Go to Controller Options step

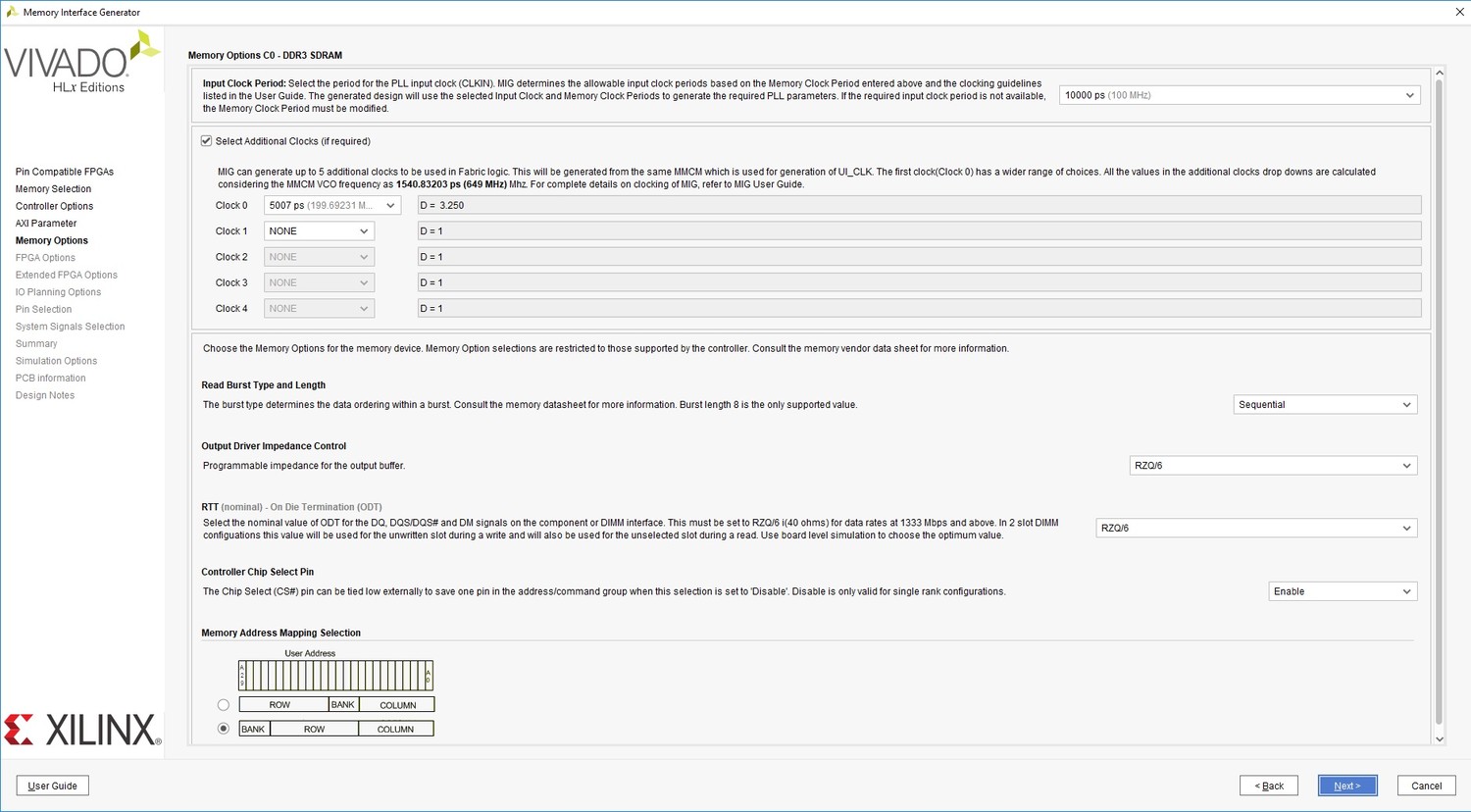click(54, 206)
